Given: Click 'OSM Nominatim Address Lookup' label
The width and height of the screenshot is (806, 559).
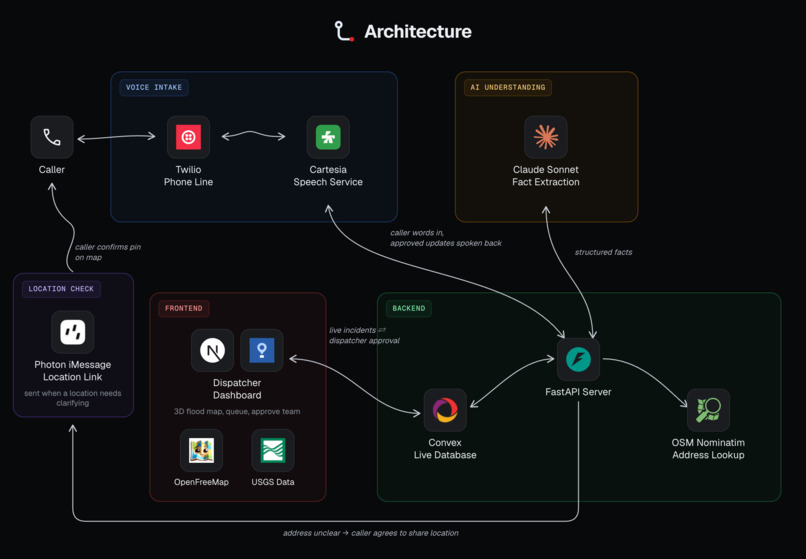Looking at the screenshot, I should pos(708,449).
